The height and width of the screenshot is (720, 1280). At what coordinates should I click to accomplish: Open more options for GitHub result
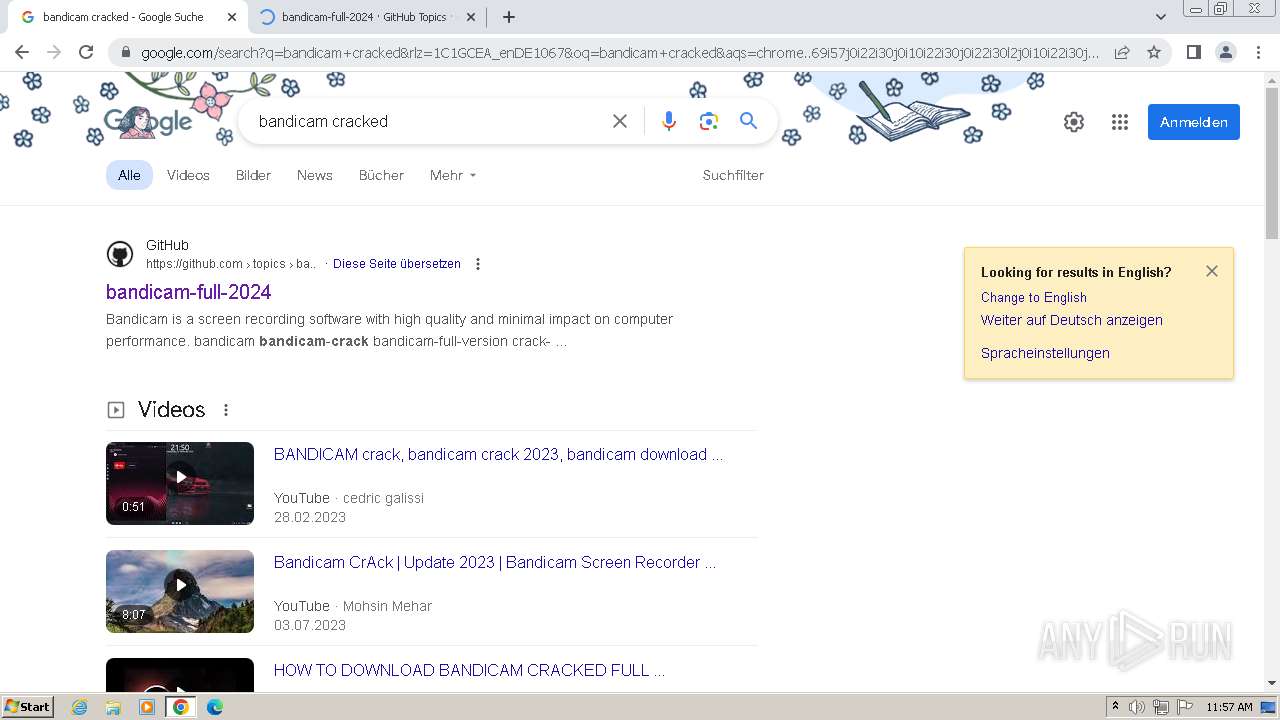(478, 264)
